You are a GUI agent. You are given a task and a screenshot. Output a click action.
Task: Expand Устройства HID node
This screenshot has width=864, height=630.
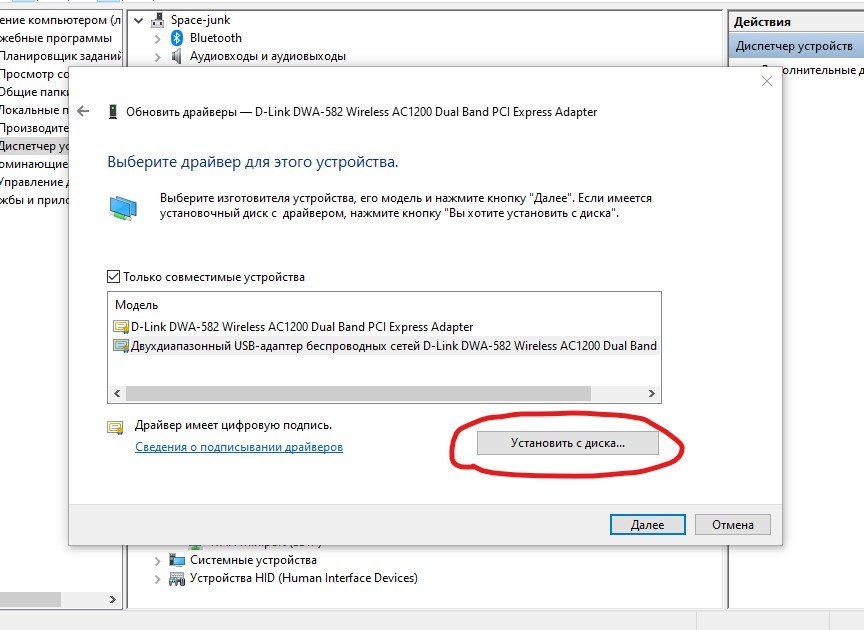click(x=158, y=579)
